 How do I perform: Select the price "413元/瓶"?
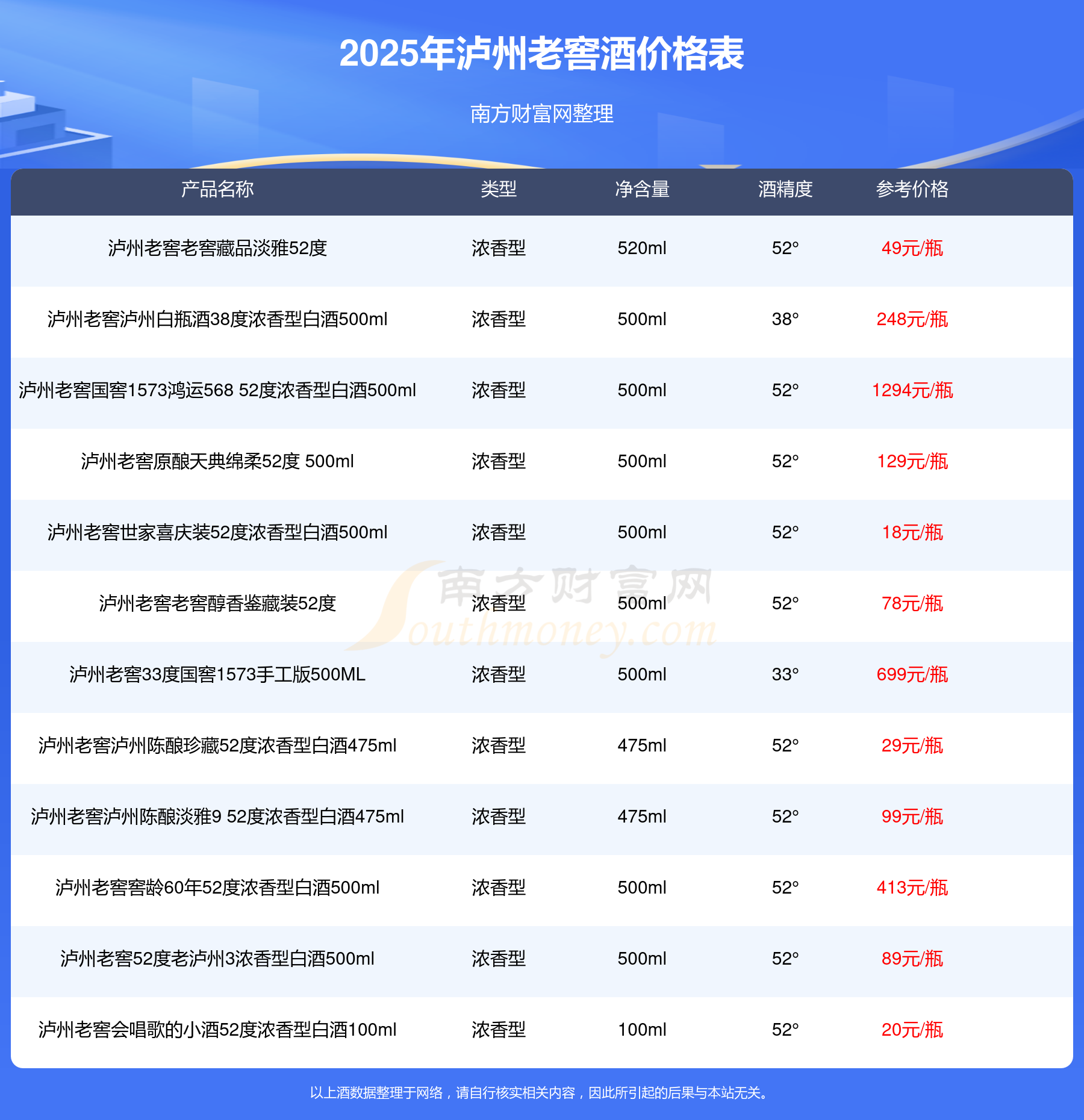[912, 888]
